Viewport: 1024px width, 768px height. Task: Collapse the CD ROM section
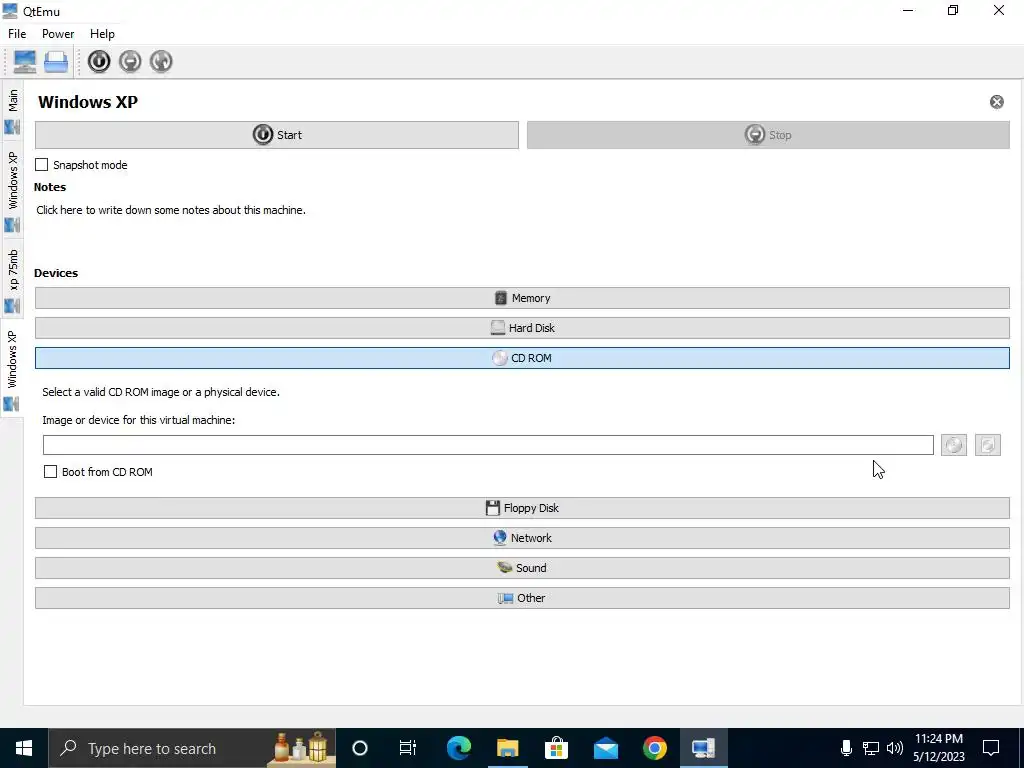pyautogui.click(x=522, y=358)
